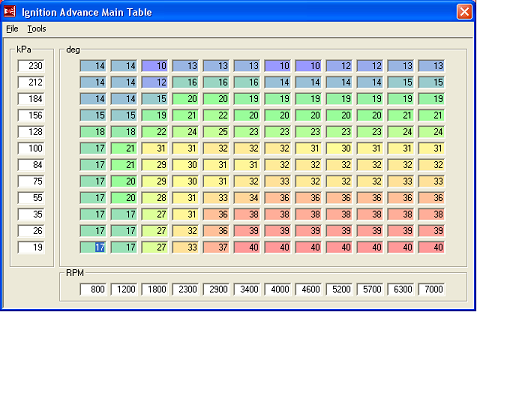This screenshot has width=528, height=396.
Task: Pick the 212 kPa cell under 6300 RPM
Action: coord(401,82)
